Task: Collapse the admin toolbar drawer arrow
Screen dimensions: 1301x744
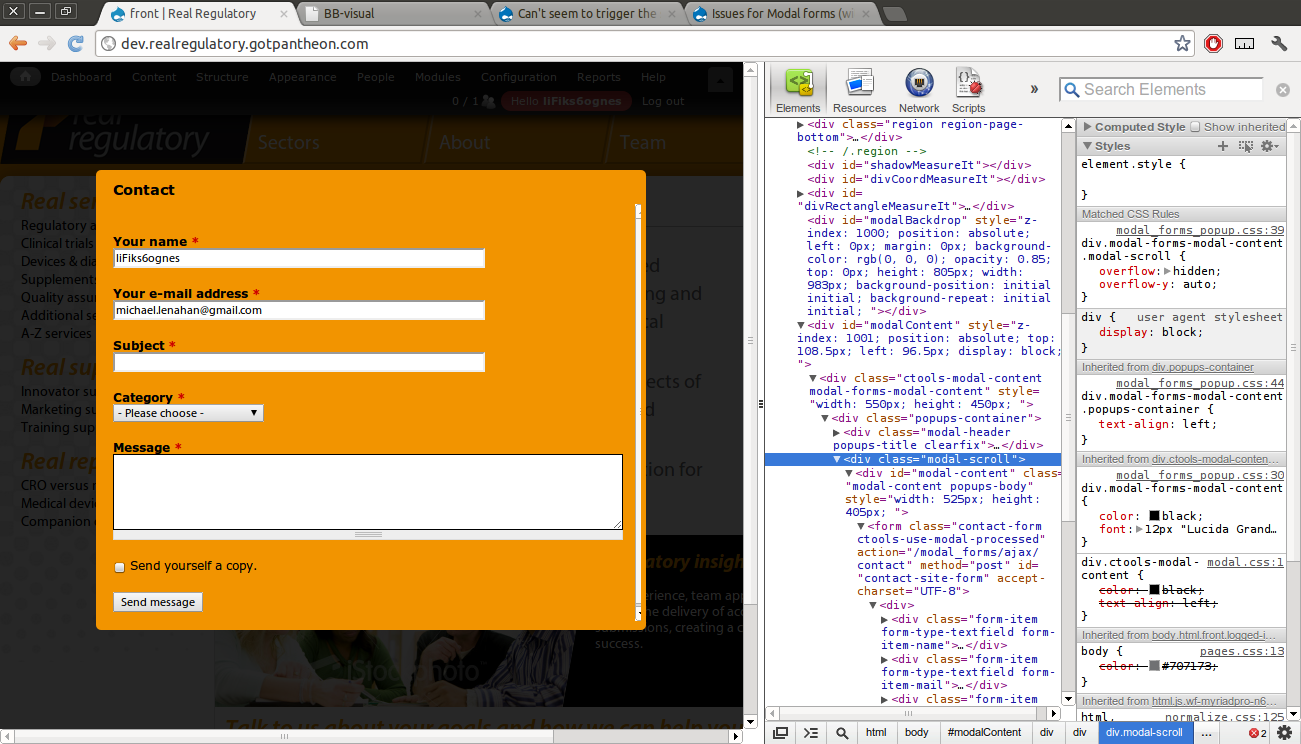Action: point(720,81)
